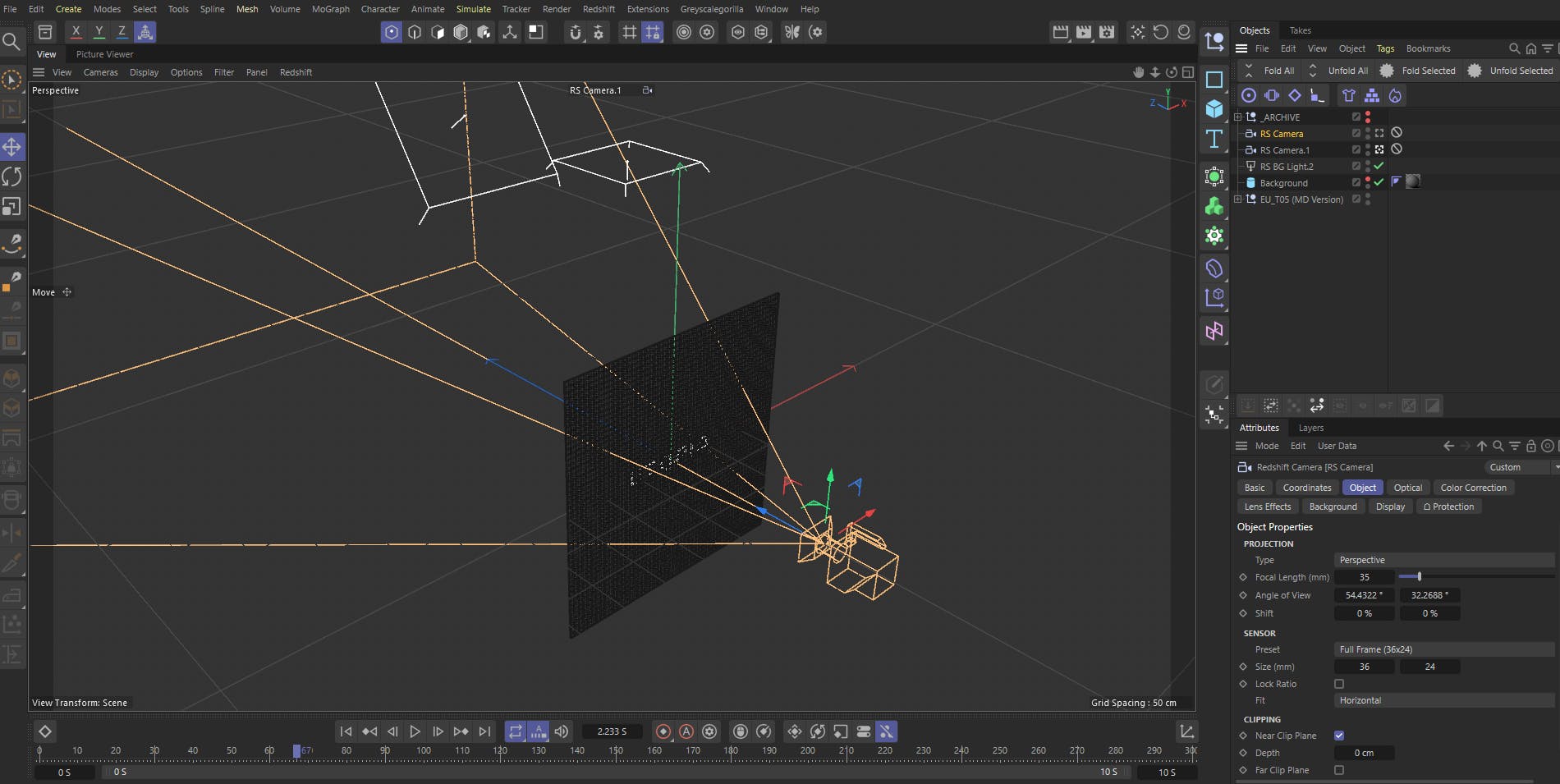Open the projection Type dropdown
The height and width of the screenshot is (784, 1560).
pyautogui.click(x=1443, y=560)
